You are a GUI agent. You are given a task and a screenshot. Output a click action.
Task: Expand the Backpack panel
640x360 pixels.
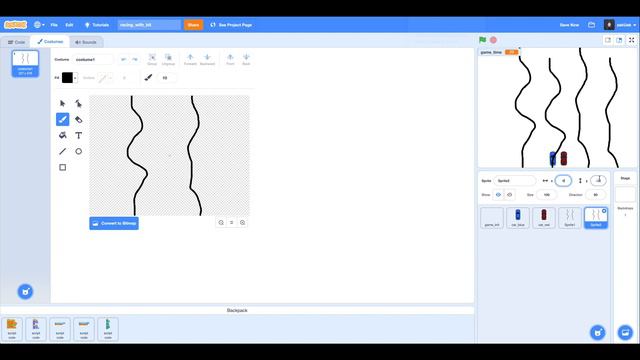(x=237, y=311)
